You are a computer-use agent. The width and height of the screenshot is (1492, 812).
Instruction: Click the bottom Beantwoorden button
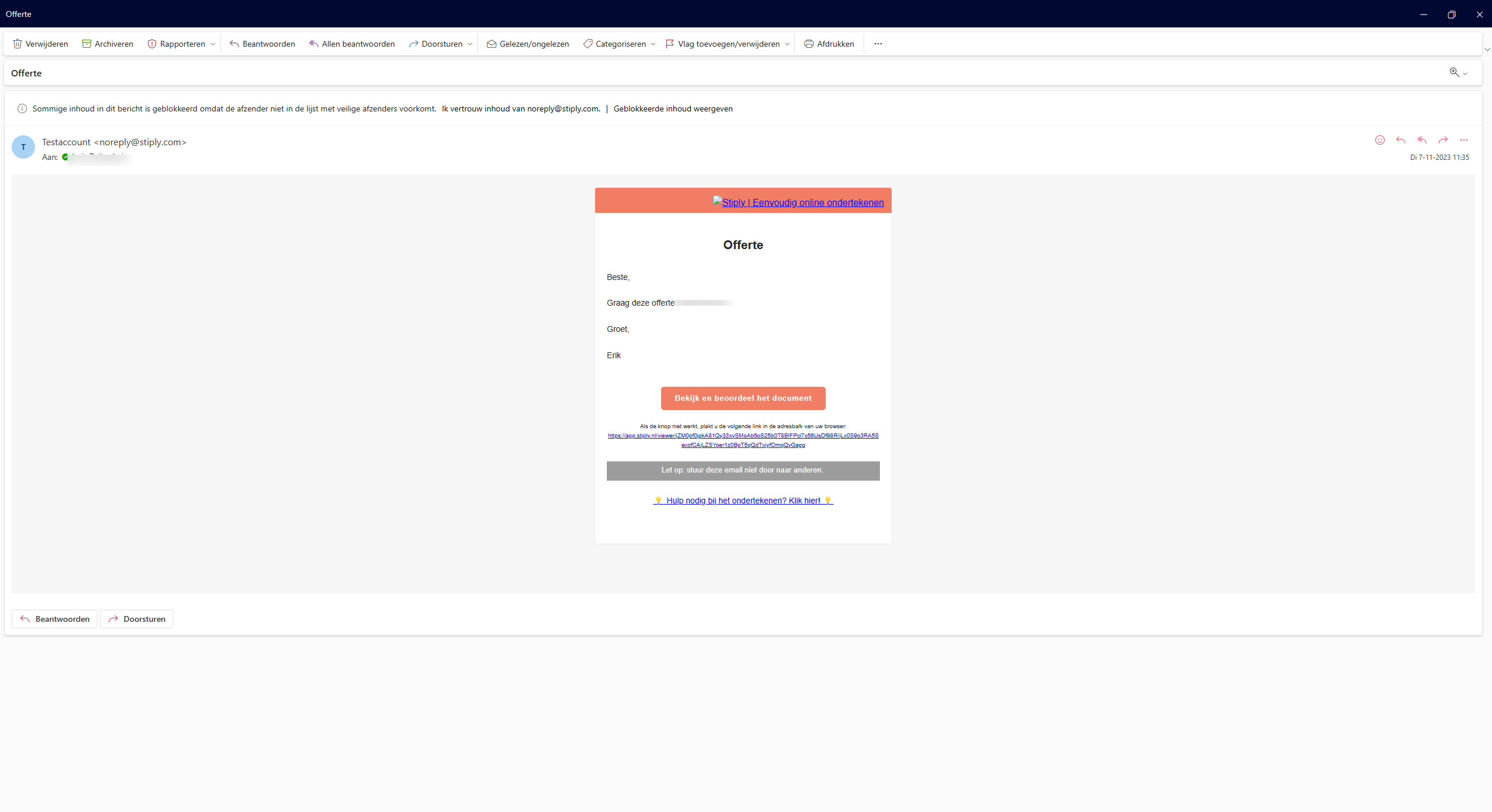tap(55, 619)
